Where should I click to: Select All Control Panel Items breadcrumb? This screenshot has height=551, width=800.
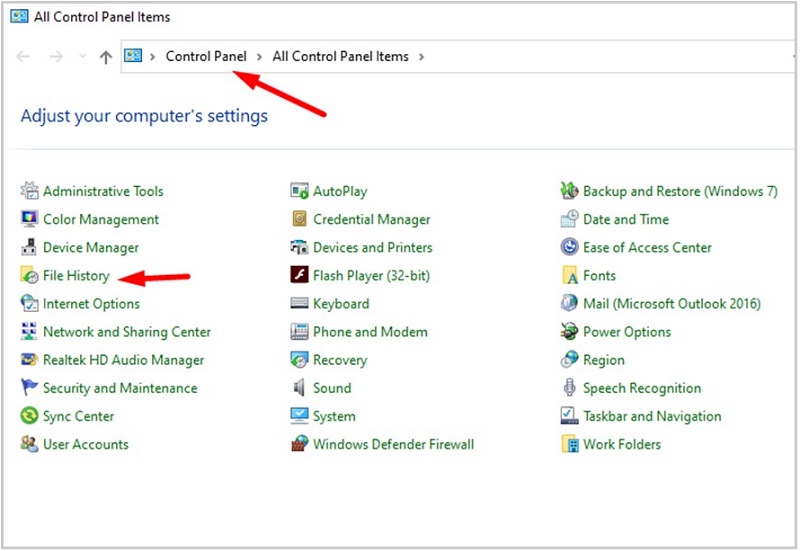click(x=340, y=57)
